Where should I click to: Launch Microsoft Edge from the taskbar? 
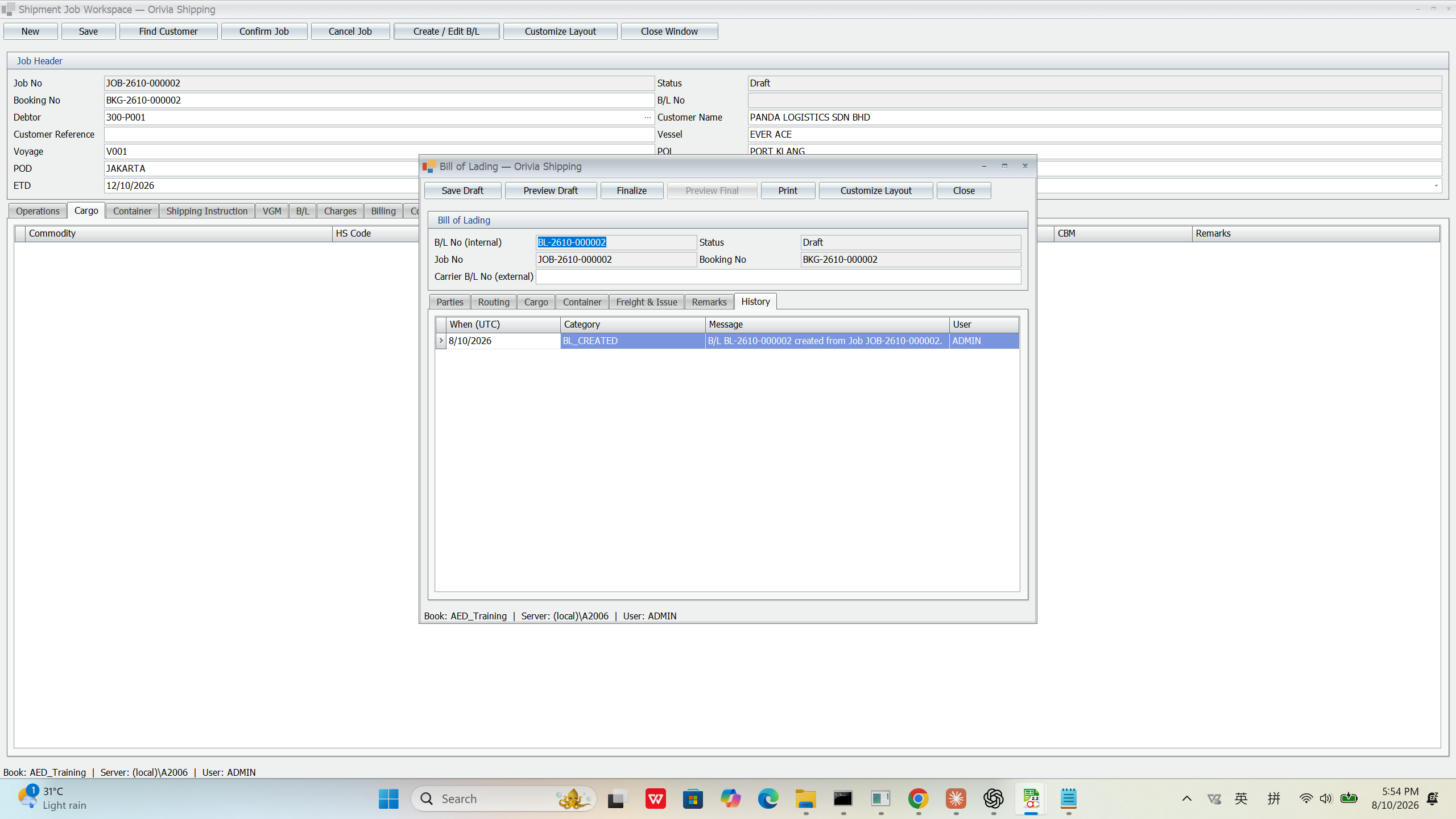tap(768, 798)
